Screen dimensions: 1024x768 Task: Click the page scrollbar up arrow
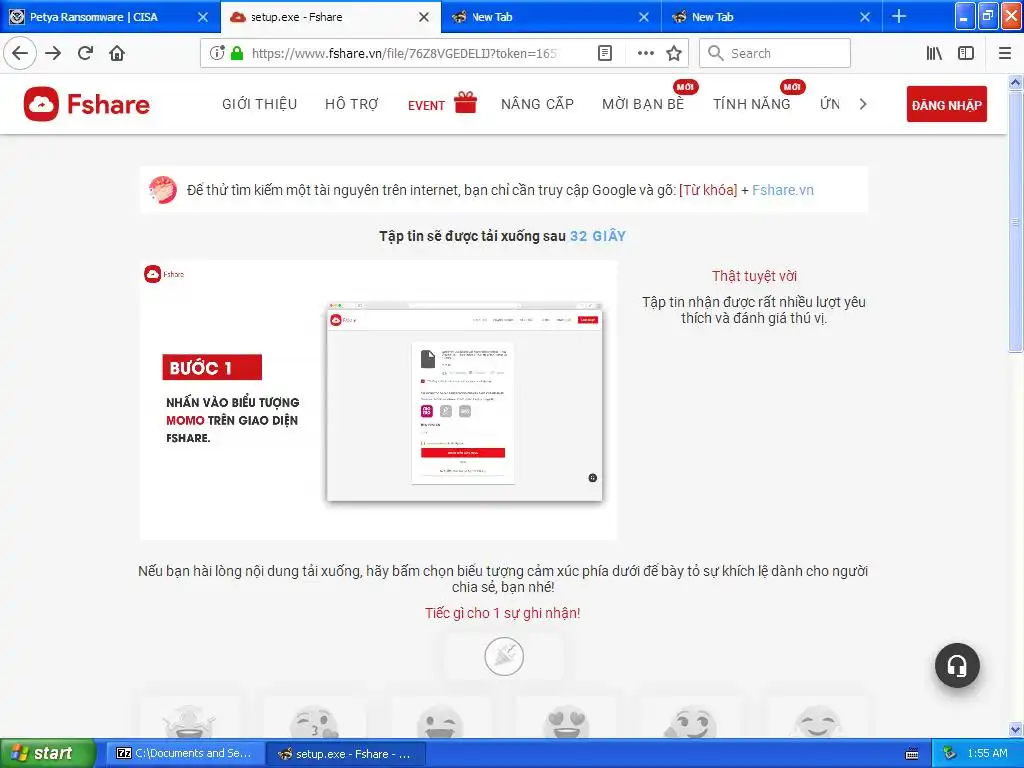pos(1016,82)
